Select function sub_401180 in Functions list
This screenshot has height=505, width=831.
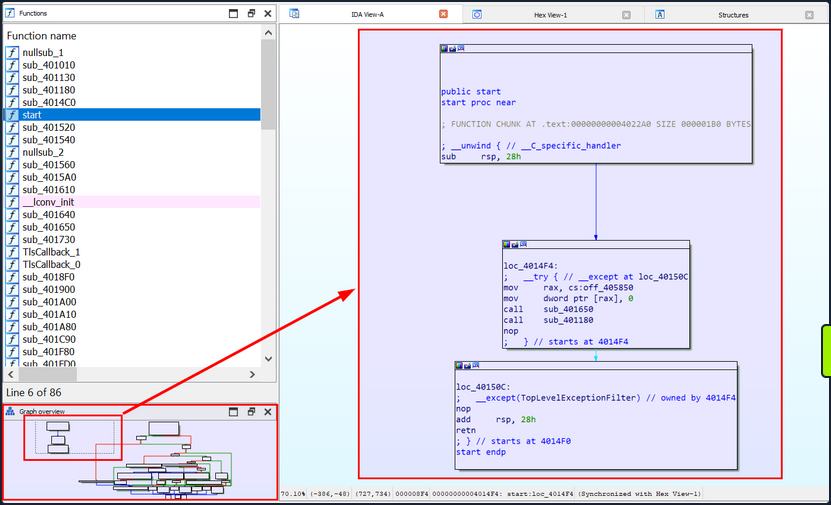(132, 90)
